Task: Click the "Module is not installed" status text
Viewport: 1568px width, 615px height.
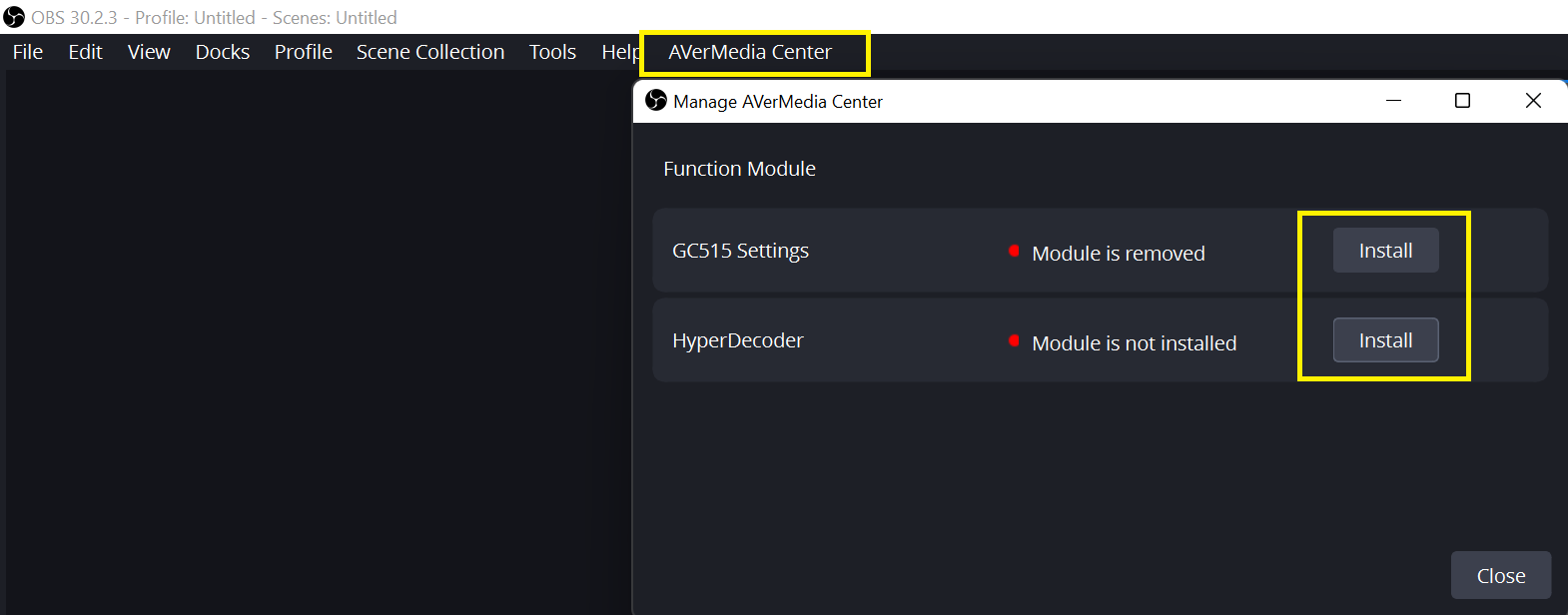Action: 1134,343
